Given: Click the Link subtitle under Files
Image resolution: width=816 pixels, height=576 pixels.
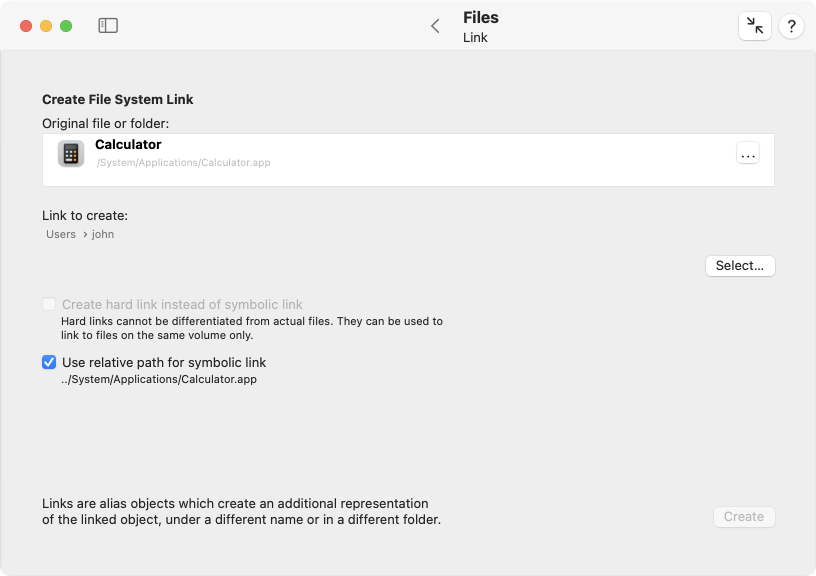Looking at the screenshot, I should pos(475,37).
